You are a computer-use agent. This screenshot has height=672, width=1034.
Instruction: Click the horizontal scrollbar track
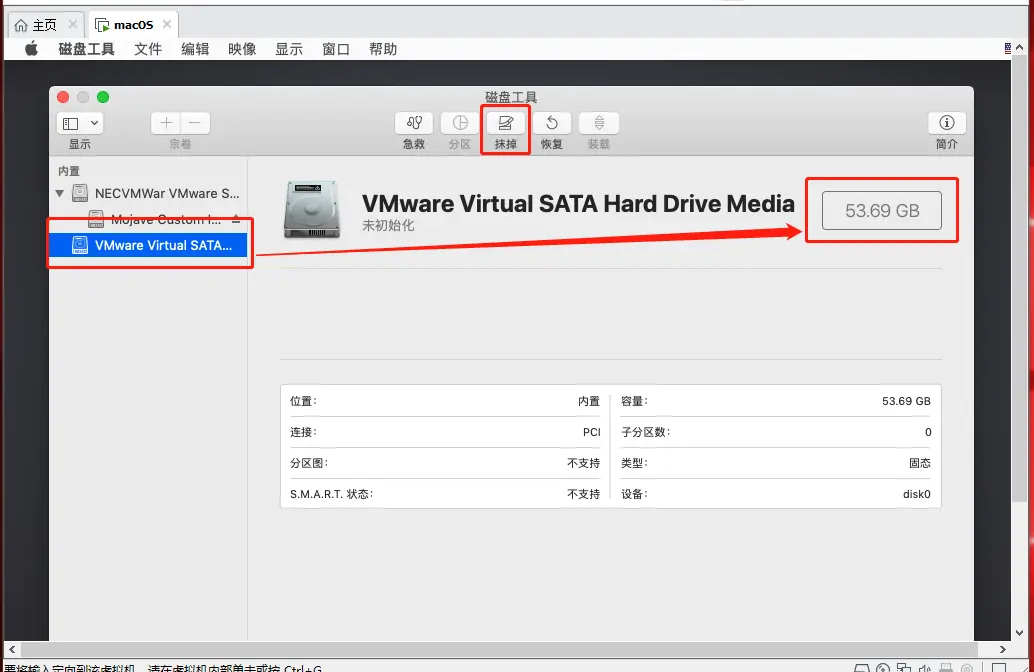(x=501, y=649)
